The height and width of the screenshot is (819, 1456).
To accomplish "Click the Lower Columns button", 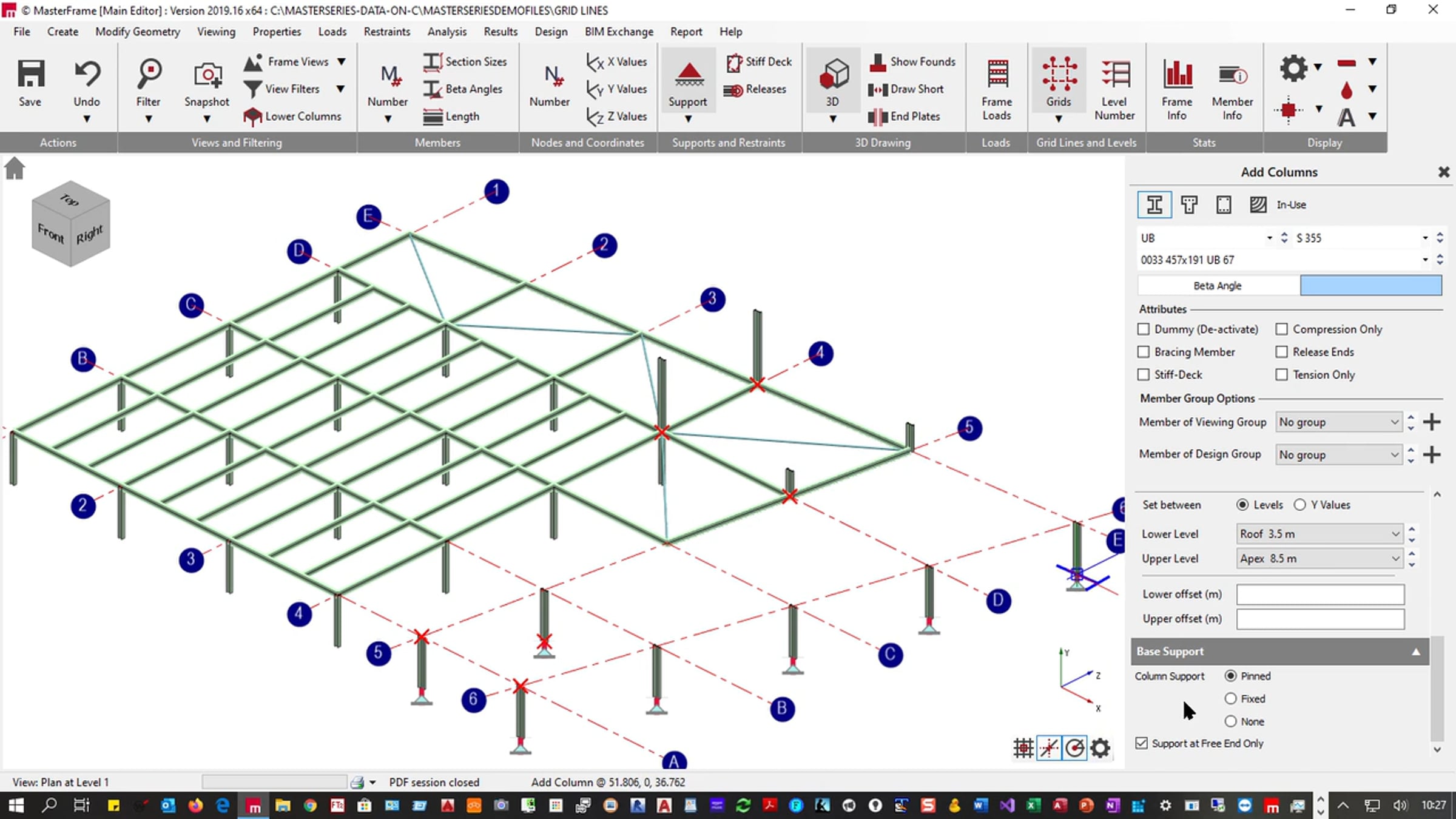I will pos(293,116).
